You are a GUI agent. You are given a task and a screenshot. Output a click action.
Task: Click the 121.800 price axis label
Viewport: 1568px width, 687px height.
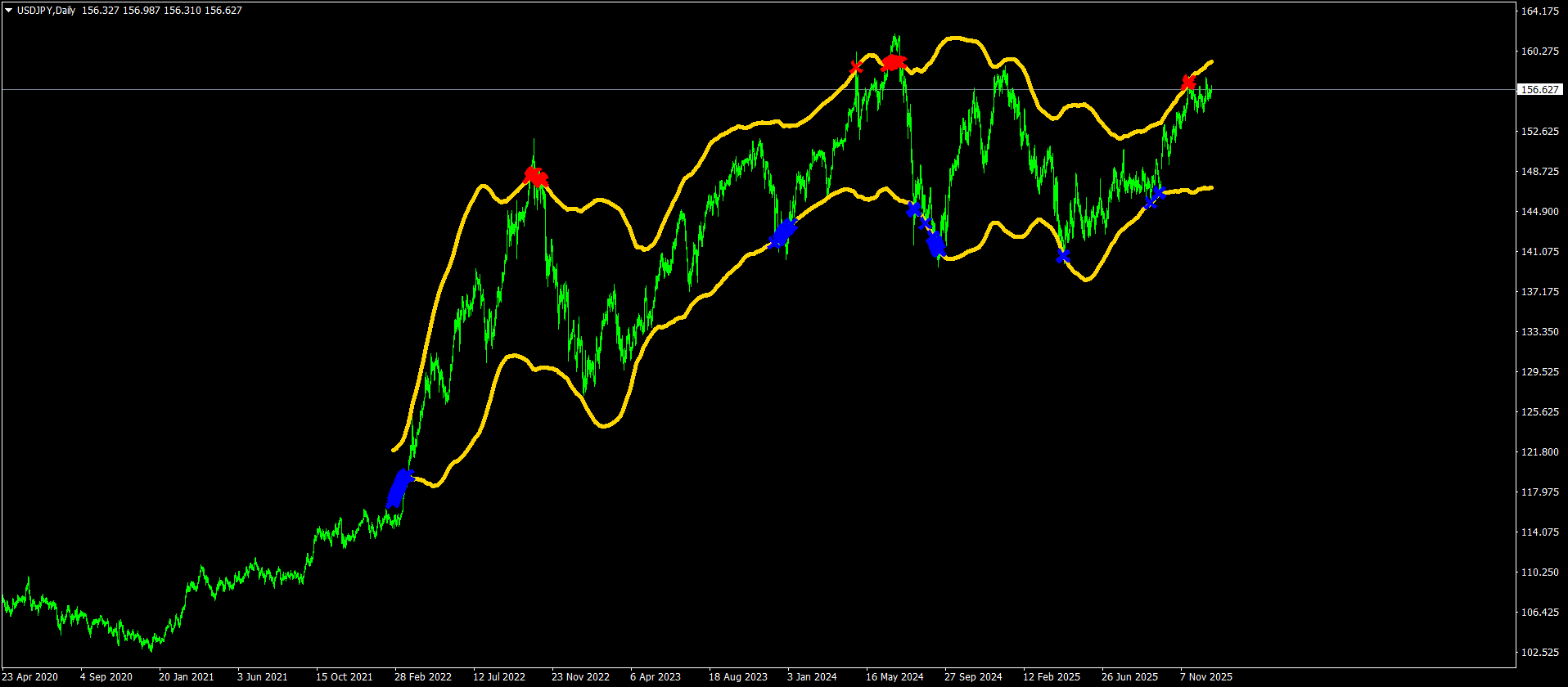pyautogui.click(x=1539, y=452)
